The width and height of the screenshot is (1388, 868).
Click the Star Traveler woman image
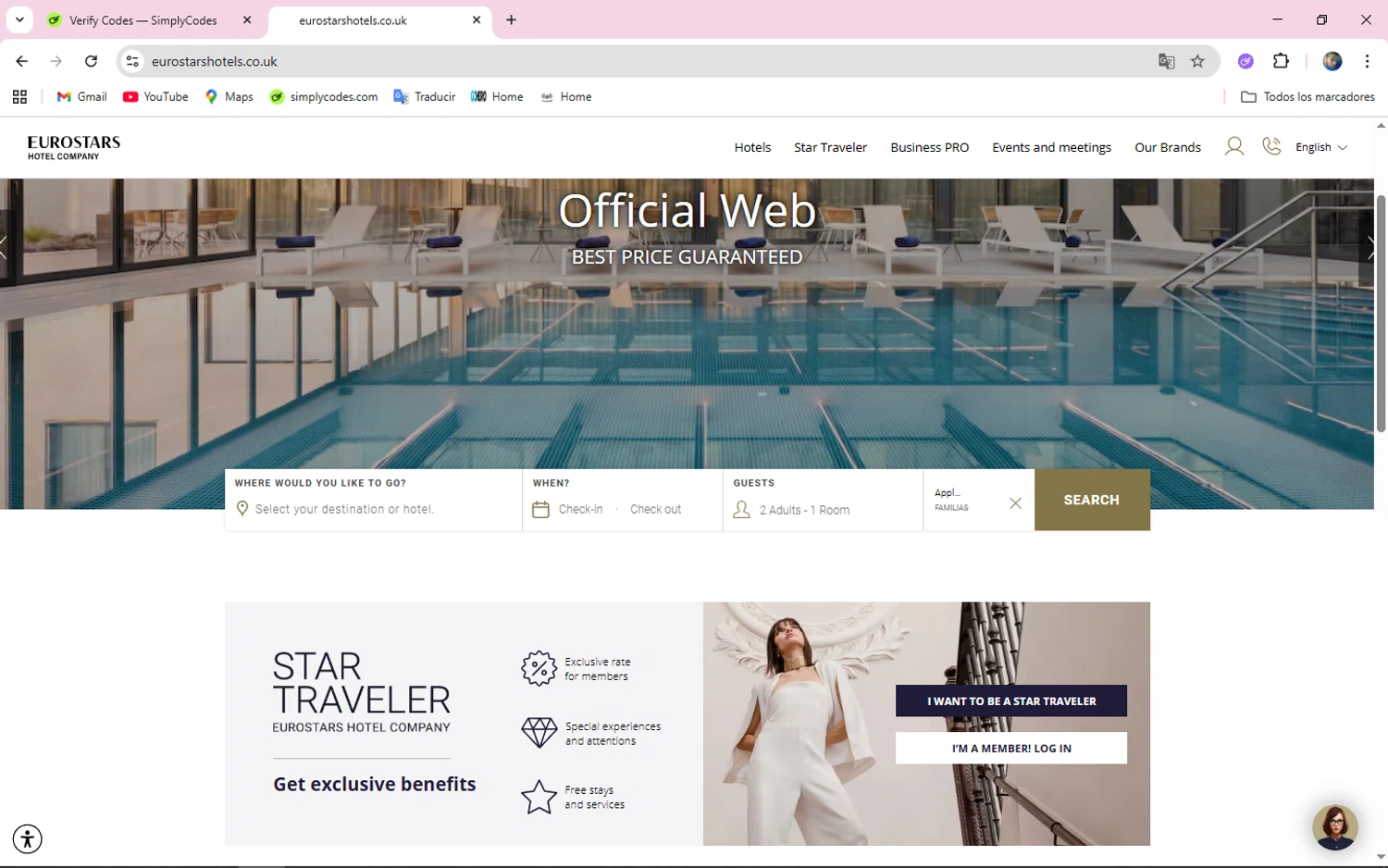pyautogui.click(x=926, y=724)
